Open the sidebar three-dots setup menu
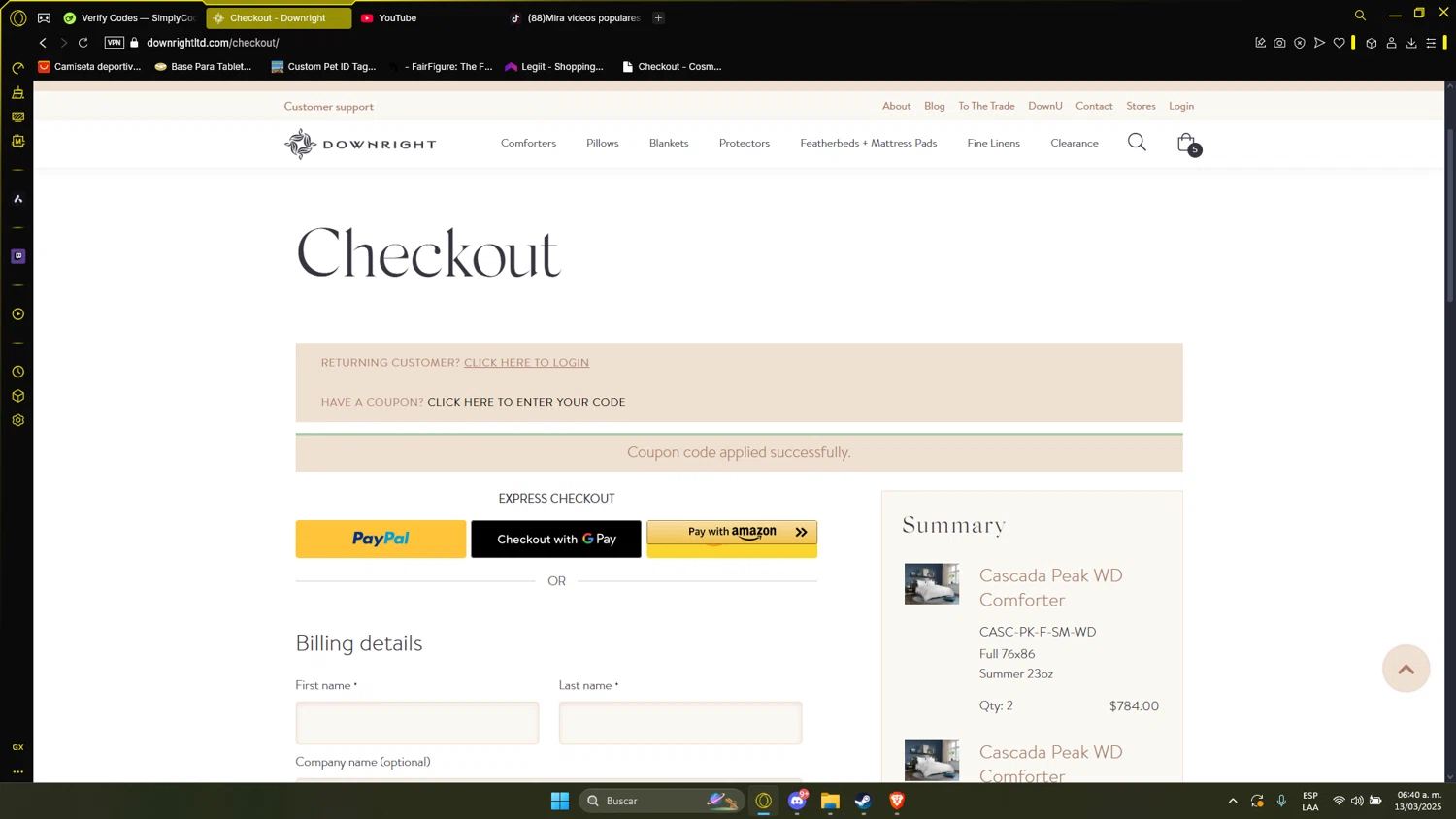This screenshot has width=1456, height=819. (17, 772)
